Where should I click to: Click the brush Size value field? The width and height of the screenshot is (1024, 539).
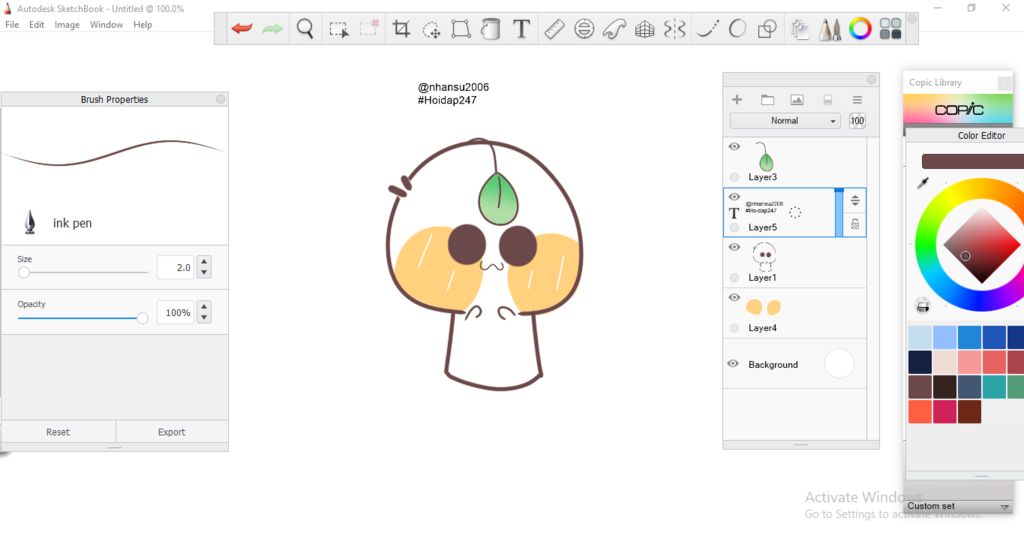coord(176,267)
